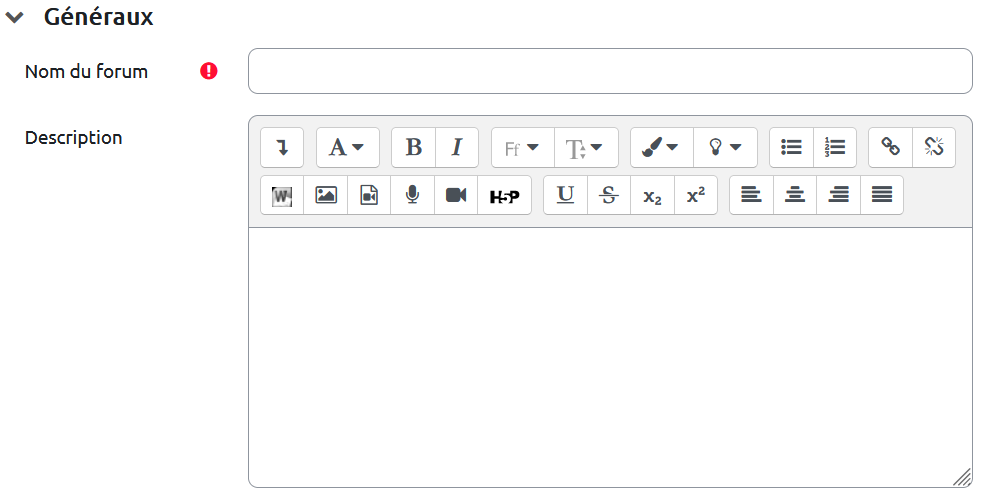
Task: Center align the text
Action: coord(795,195)
